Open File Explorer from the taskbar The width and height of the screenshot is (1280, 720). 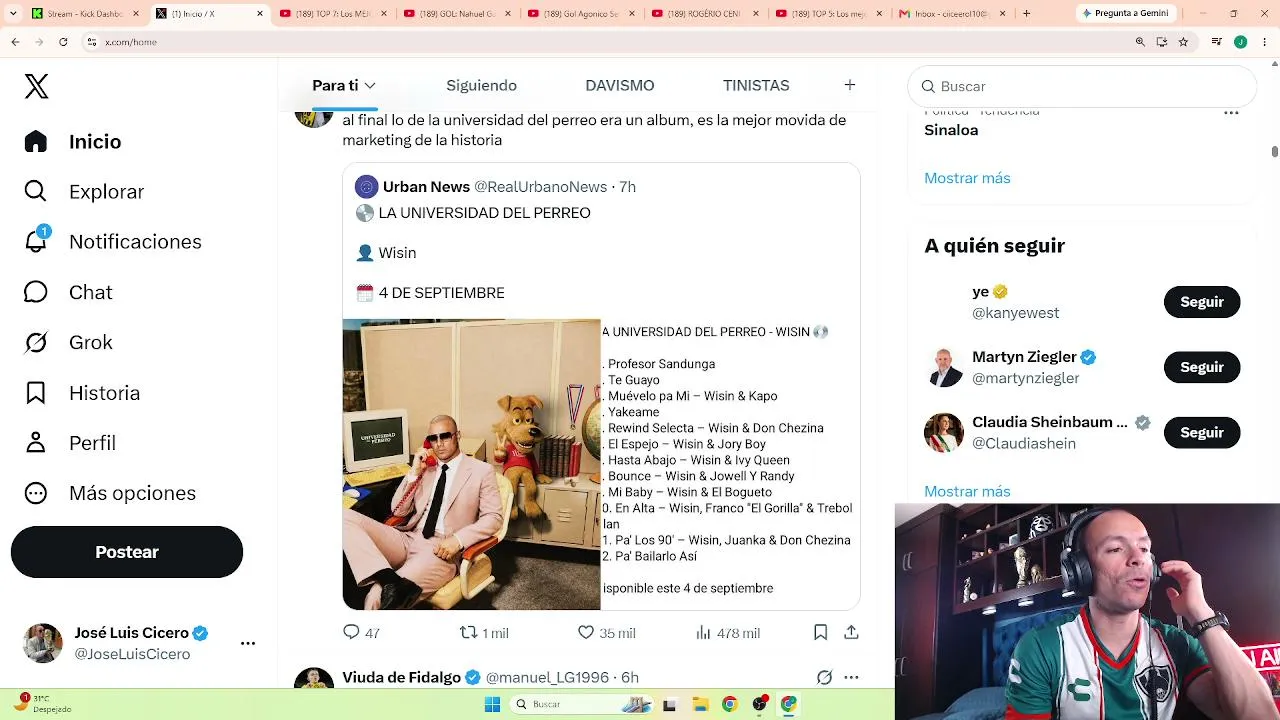pos(700,705)
